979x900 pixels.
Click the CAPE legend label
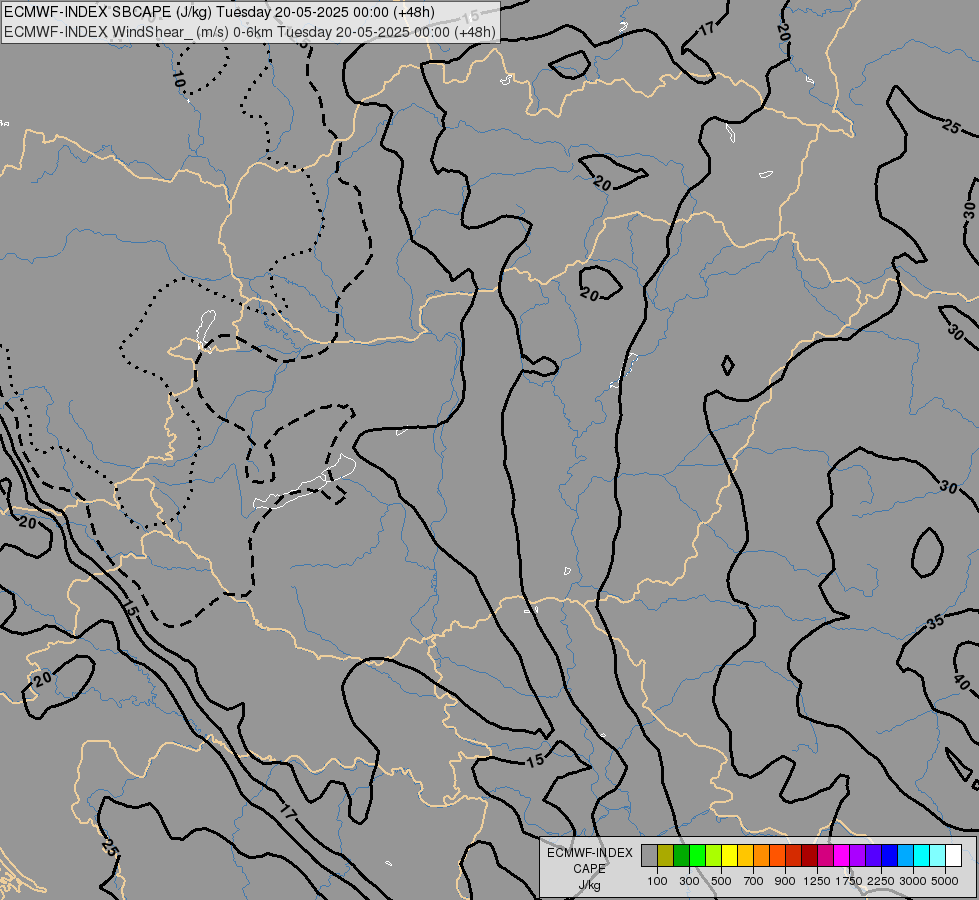coord(589,869)
